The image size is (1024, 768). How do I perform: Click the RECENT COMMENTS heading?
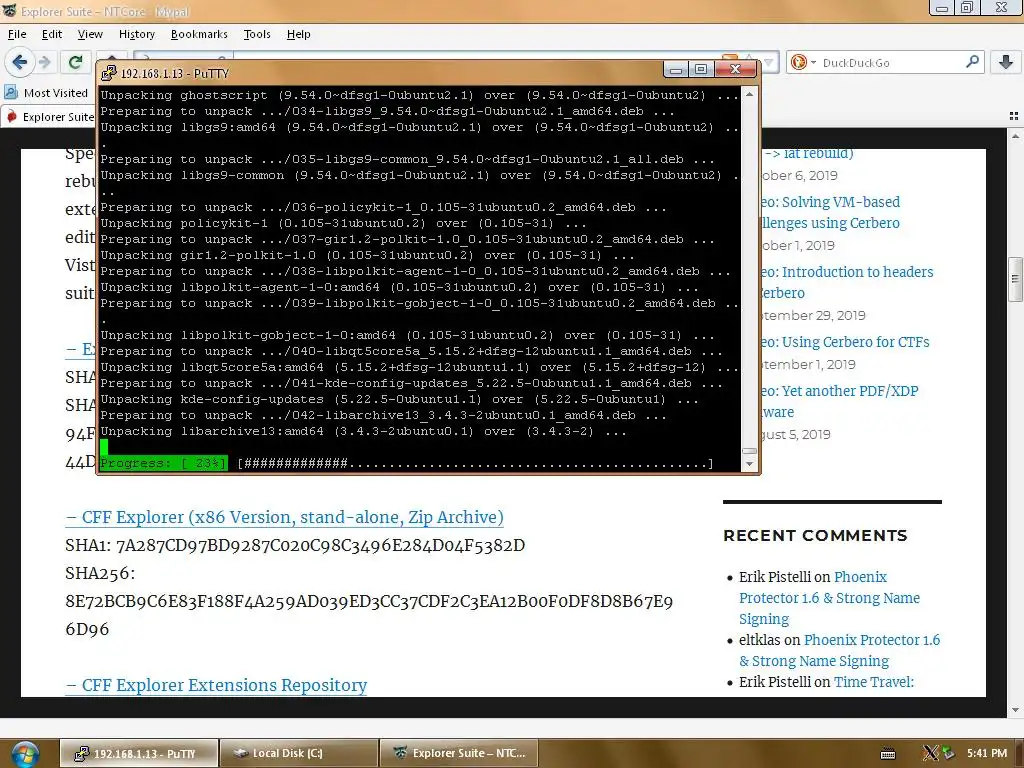[x=815, y=536]
